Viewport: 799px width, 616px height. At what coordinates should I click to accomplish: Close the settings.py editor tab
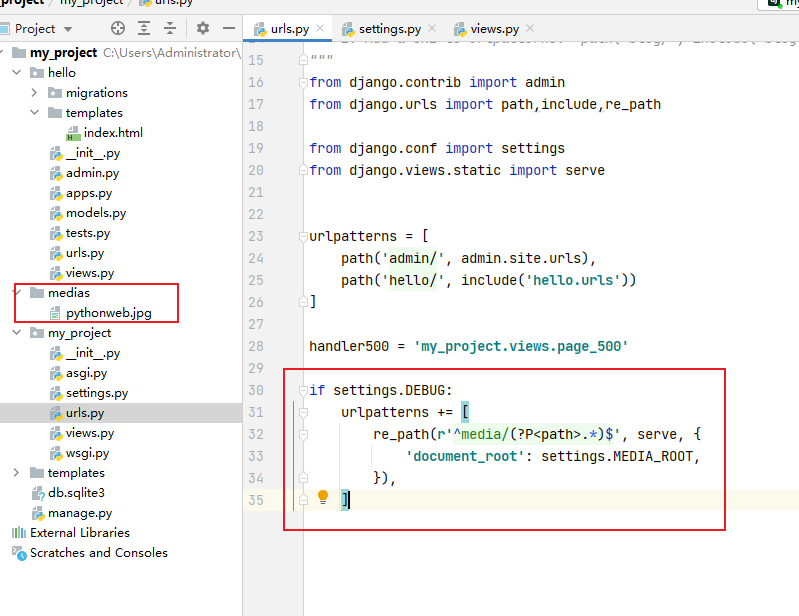(x=432, y=28)
